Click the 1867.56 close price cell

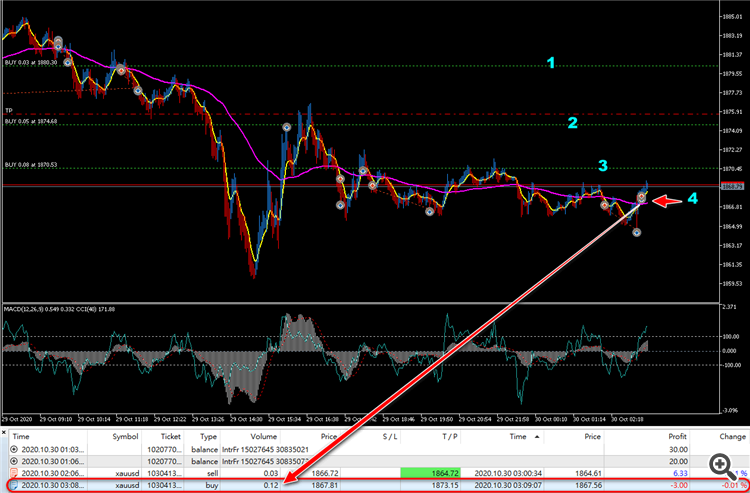[589, 485]
